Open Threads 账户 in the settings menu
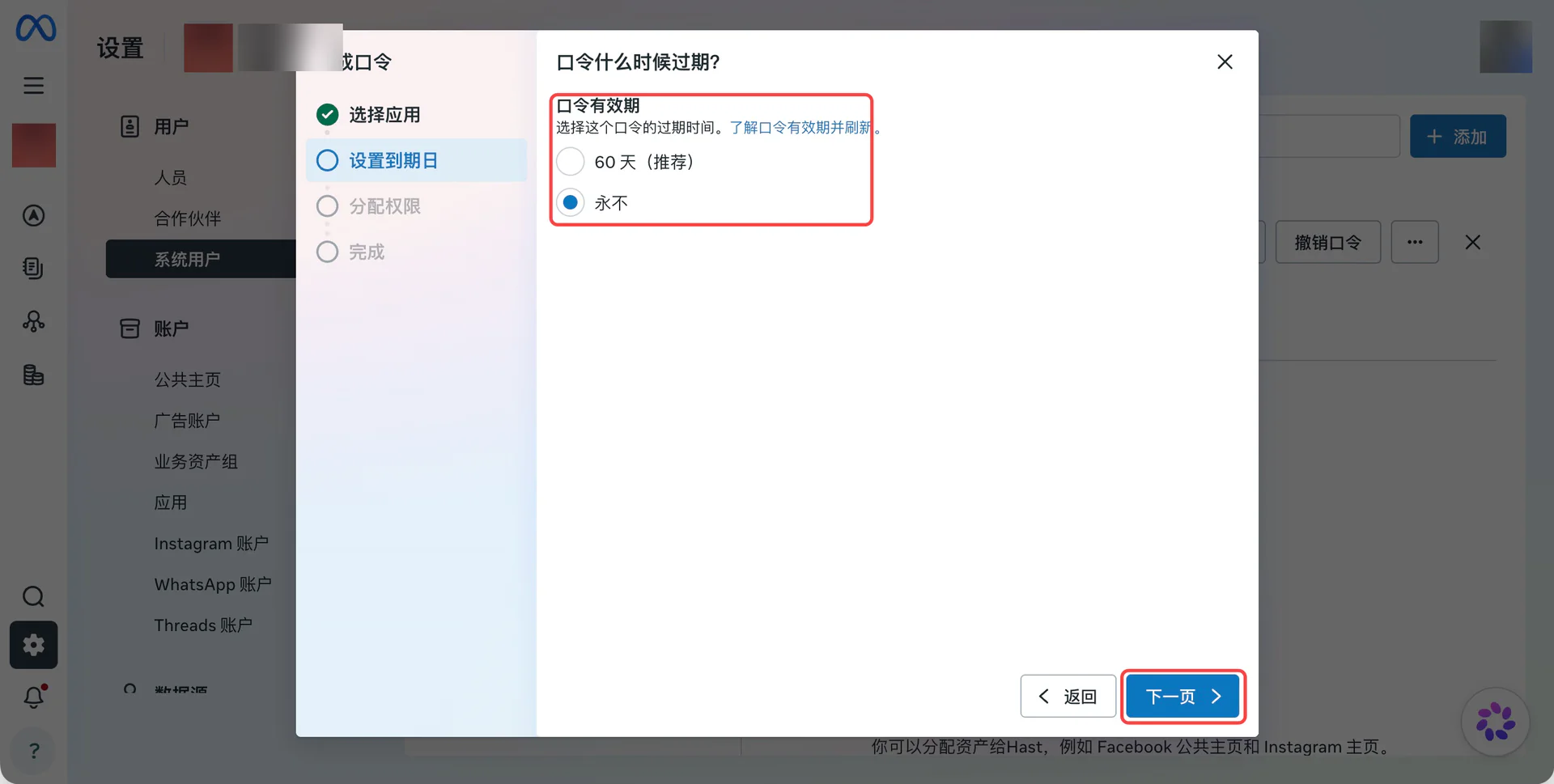1554x784 pixels. pos(203,625)
